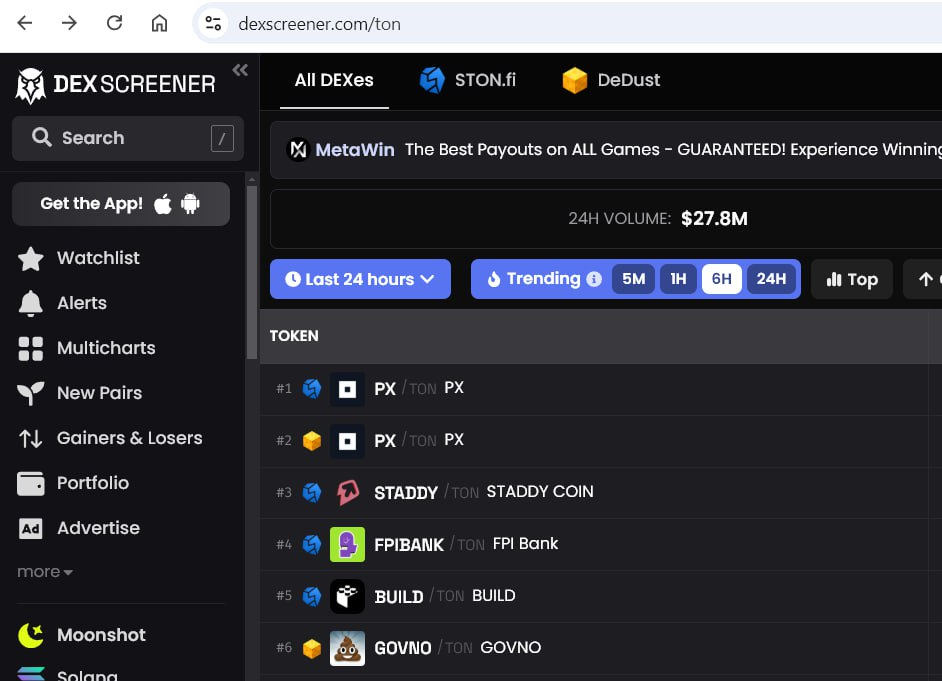
Task: Click the sidebar vertical scrollbar
Action: pyautogui.click(x=252, y=272)
